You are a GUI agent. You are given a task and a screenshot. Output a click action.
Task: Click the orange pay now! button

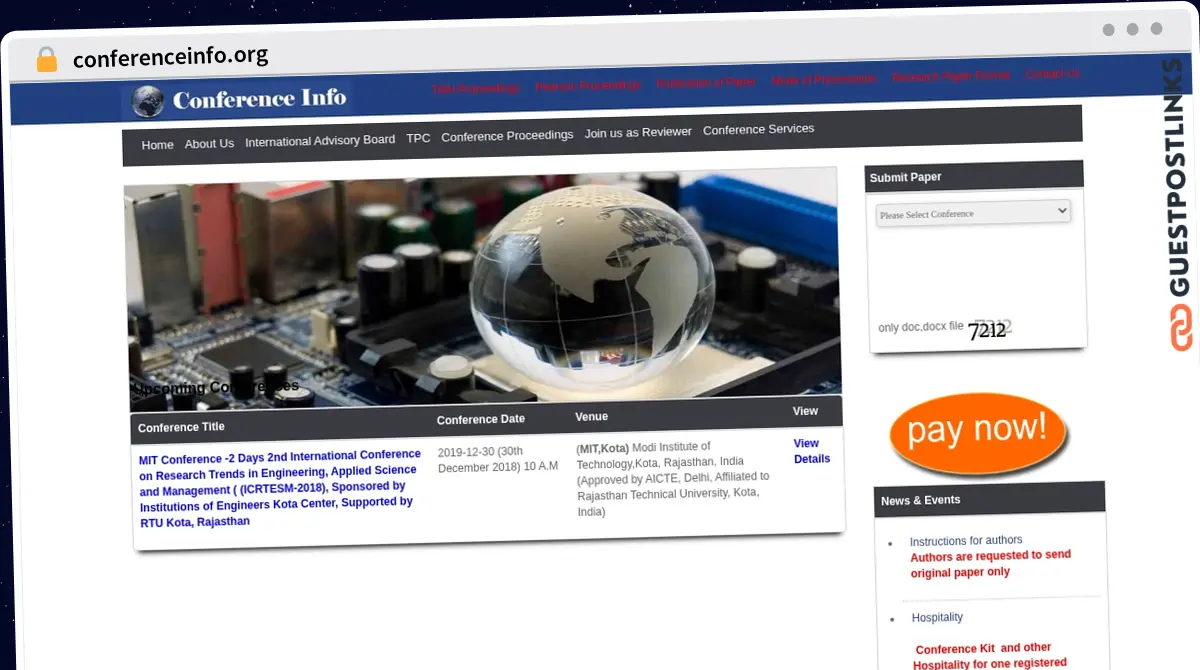point(977,431)
